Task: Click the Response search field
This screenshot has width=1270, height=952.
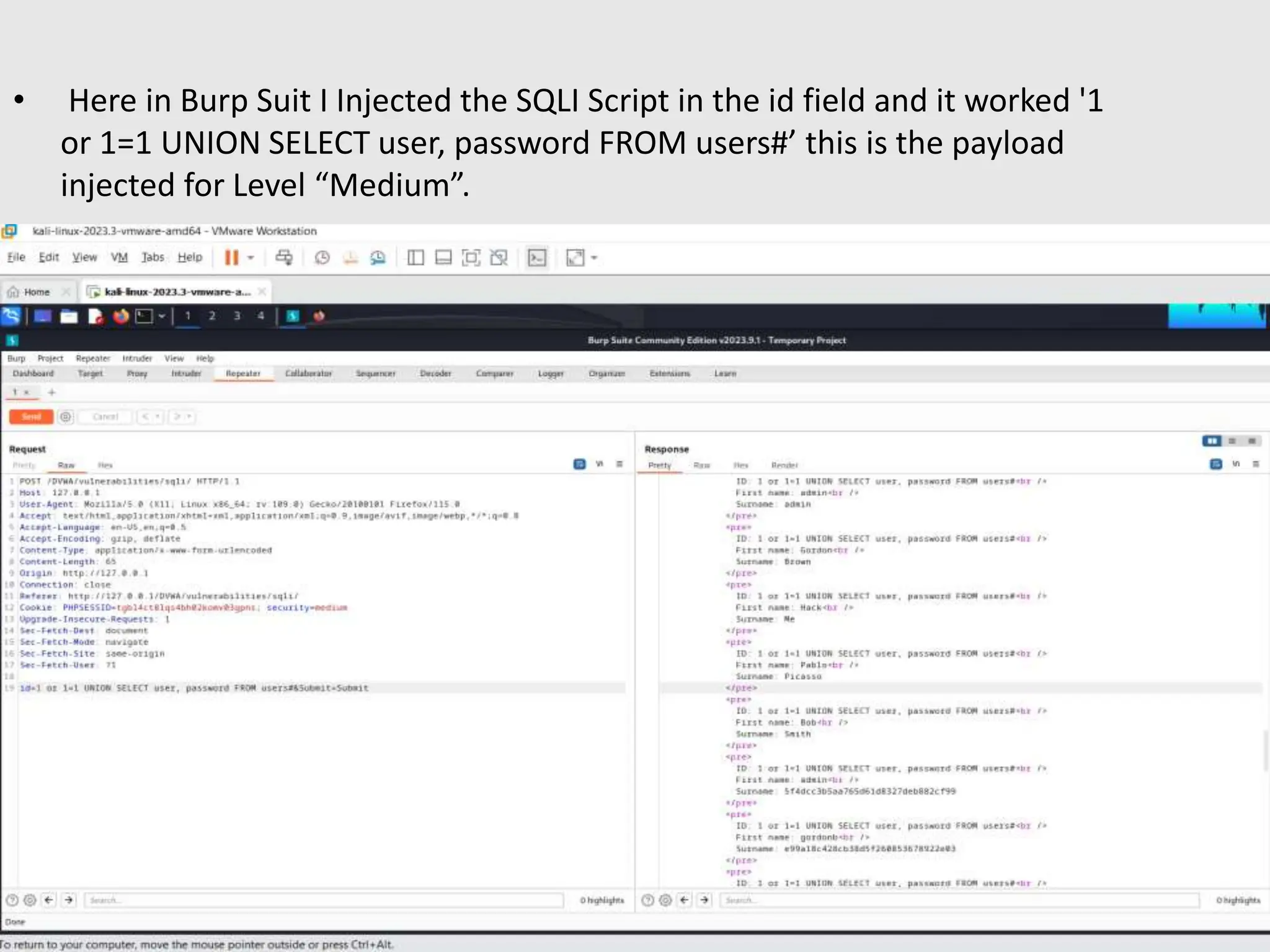Action: tap(959, 900)
